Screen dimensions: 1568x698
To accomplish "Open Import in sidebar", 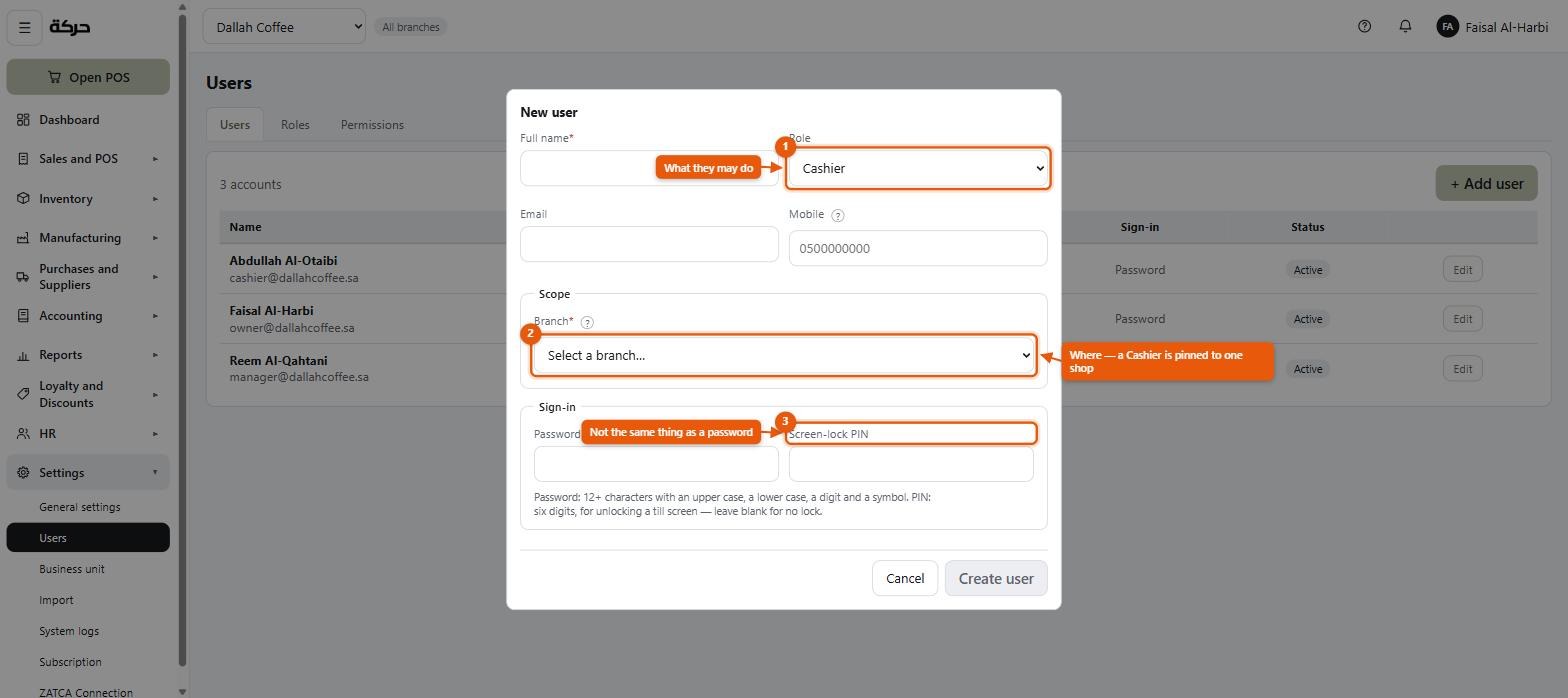I will click(56, 600).
